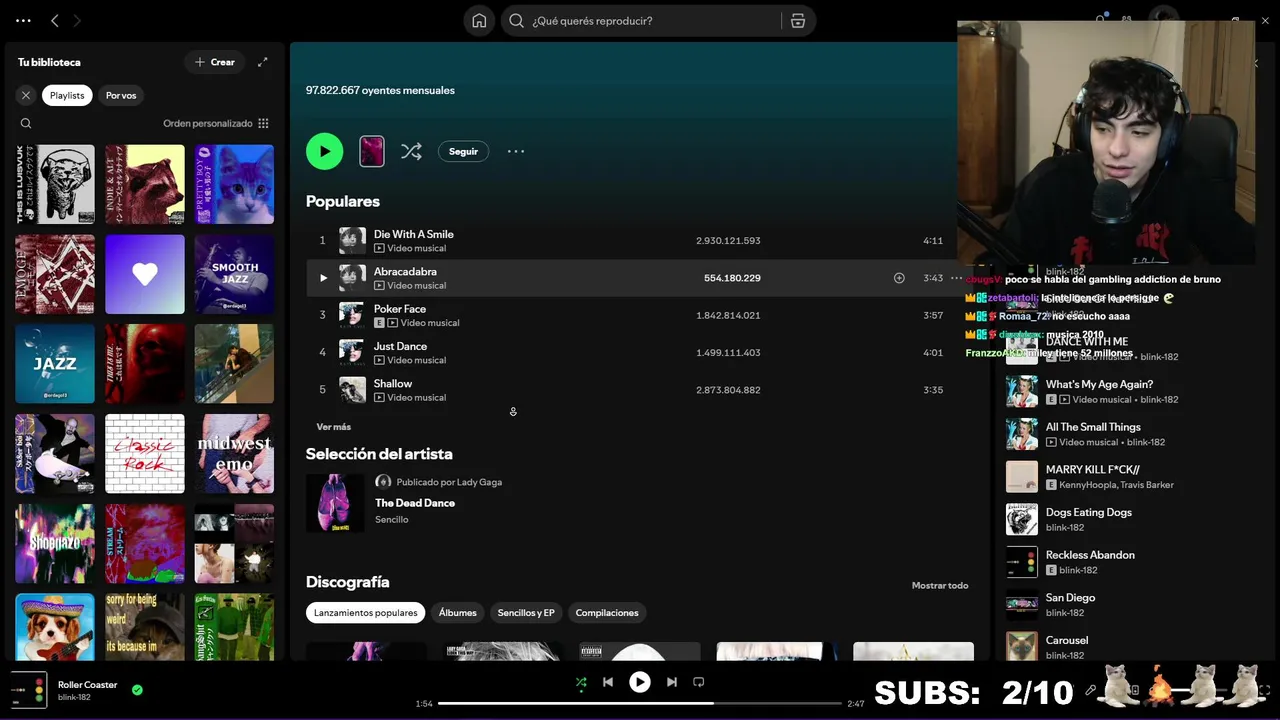
Task: Open the Shoegaze playlist thumbnail
Action: (55, 544)
